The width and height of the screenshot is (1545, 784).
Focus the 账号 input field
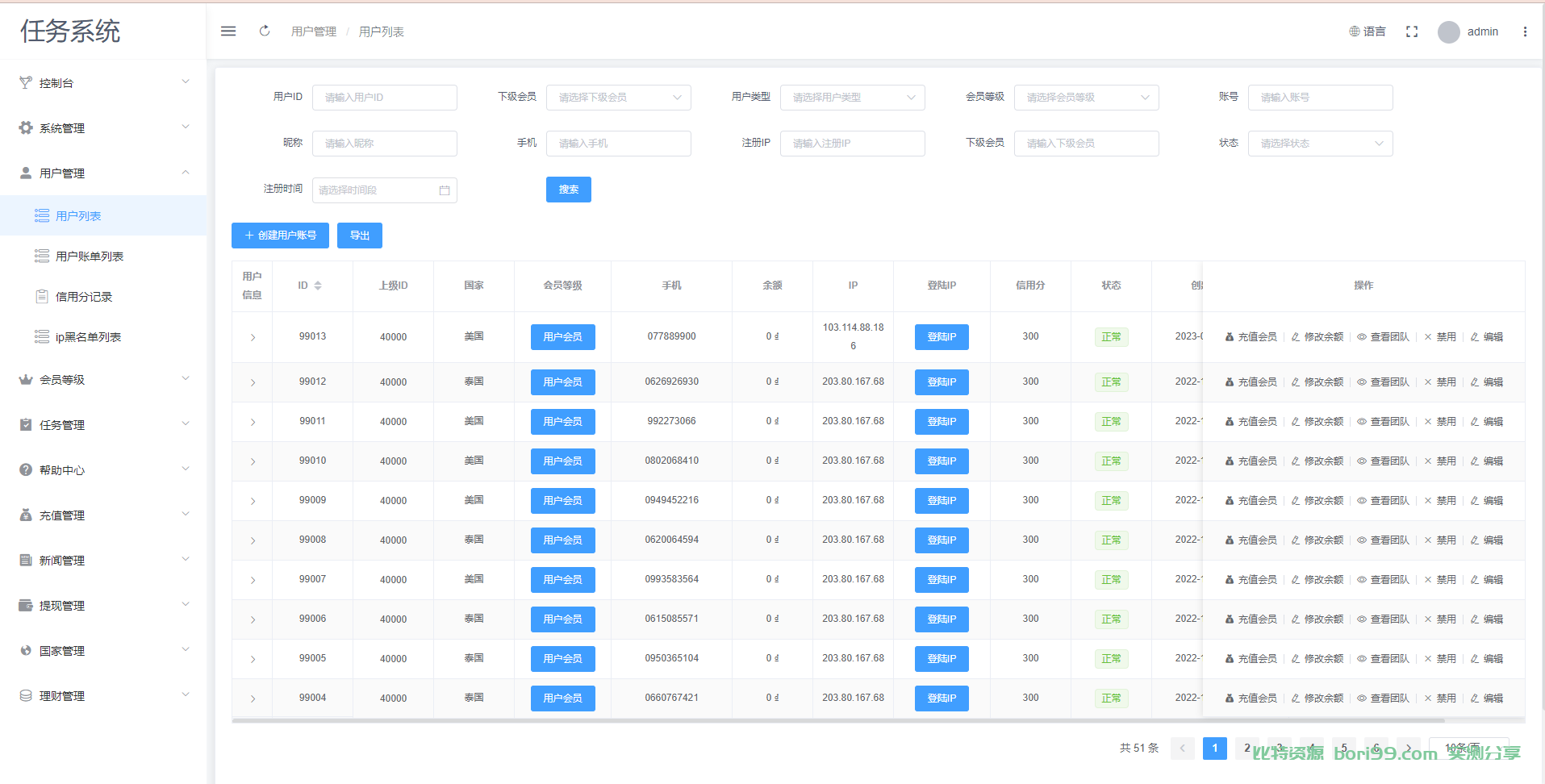1321,98
